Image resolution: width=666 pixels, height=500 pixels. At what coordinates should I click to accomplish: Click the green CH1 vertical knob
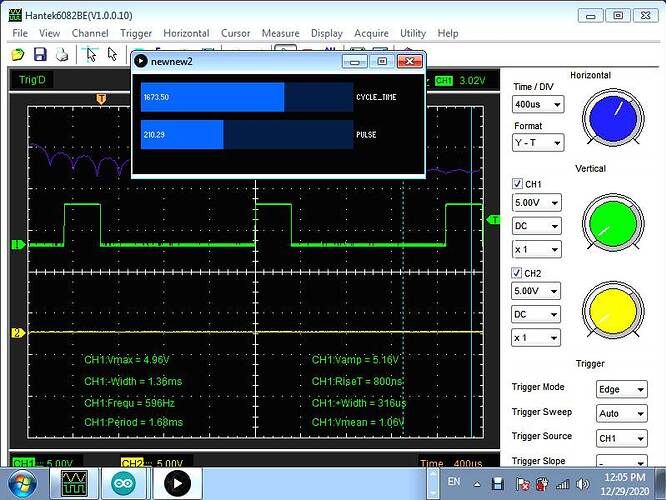click(613, 223)
